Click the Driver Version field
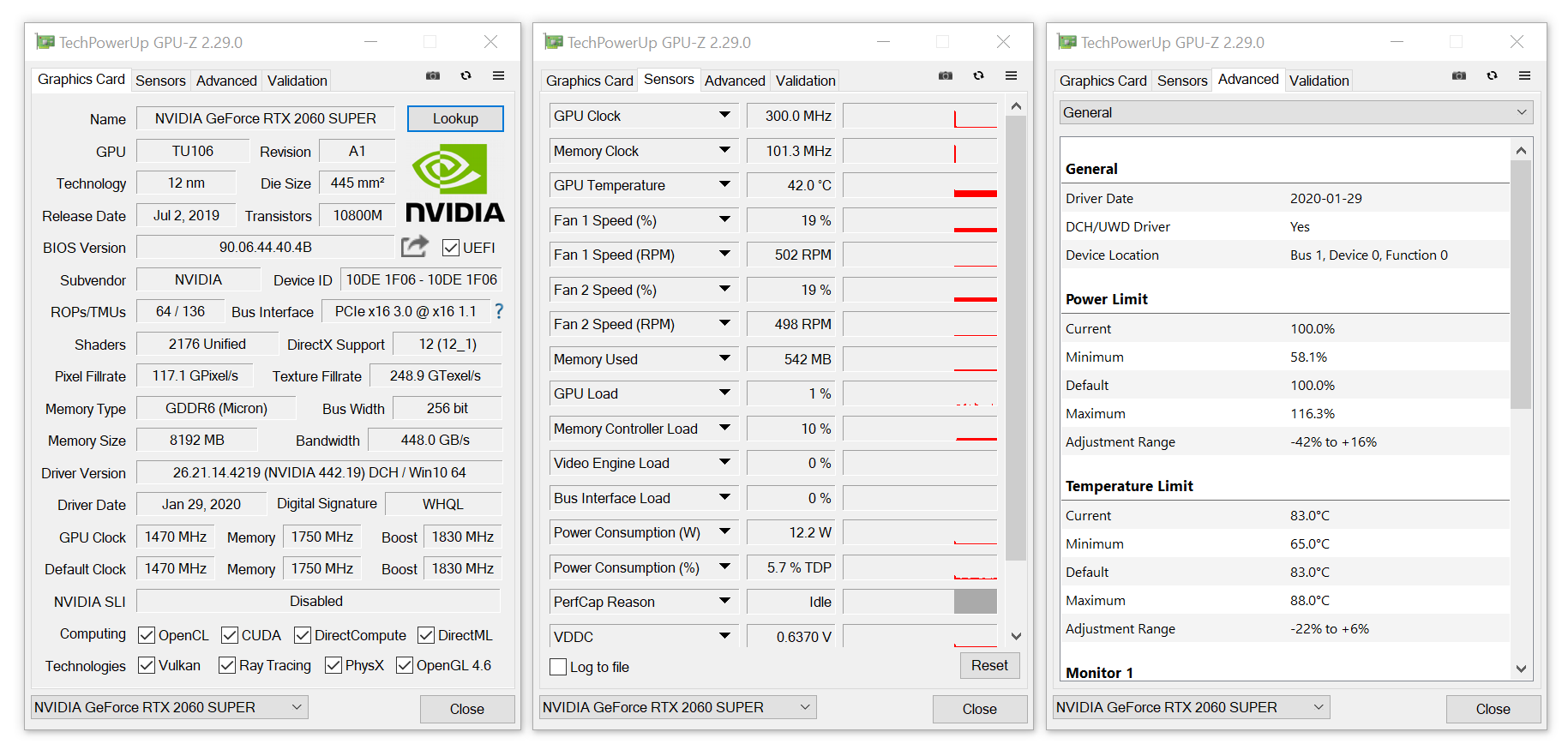The width and height of the screenshot is (1568, 750). (319, 472)
